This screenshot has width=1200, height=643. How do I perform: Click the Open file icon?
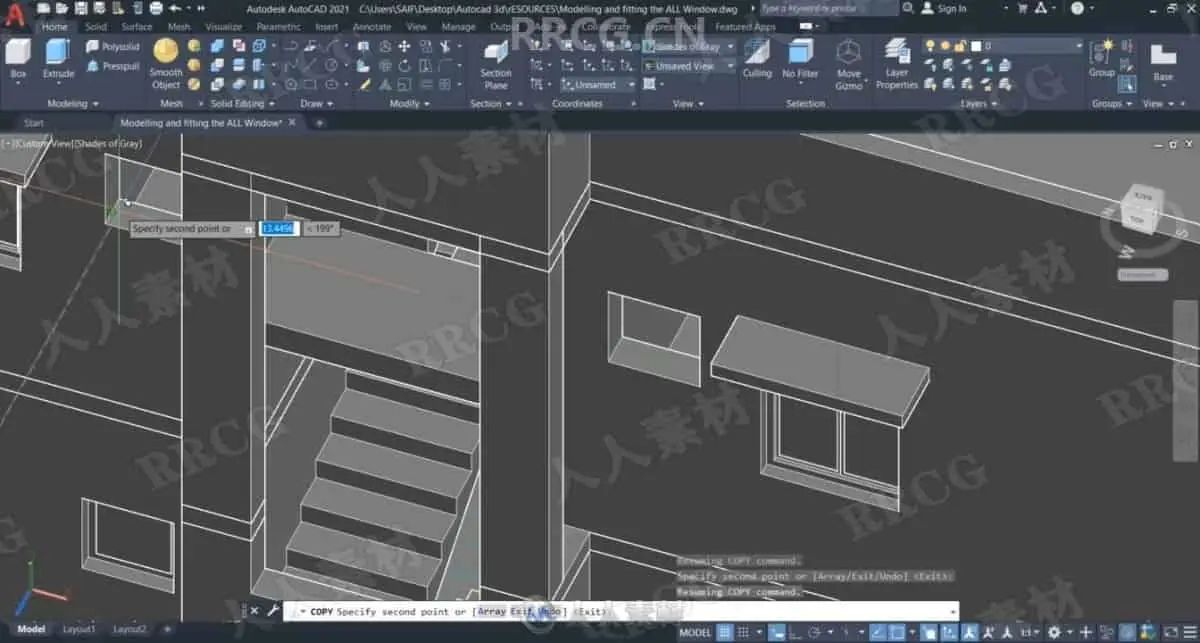61,8
